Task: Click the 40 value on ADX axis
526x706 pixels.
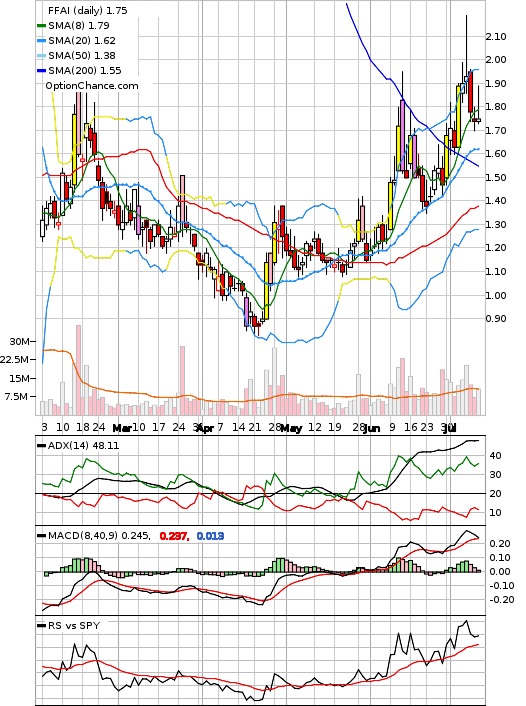Action: (x=495, y=456)
